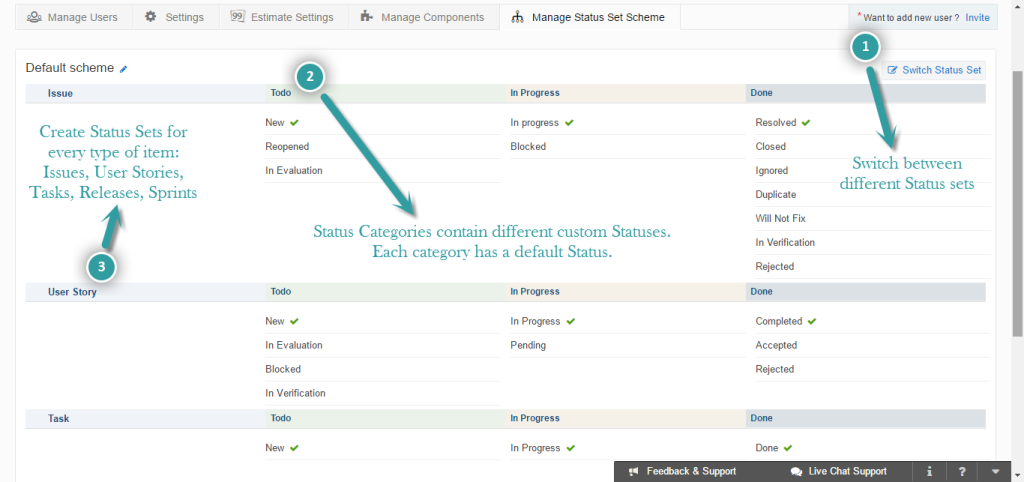Select the Will Not Fix status

click(x=782, y=218)
